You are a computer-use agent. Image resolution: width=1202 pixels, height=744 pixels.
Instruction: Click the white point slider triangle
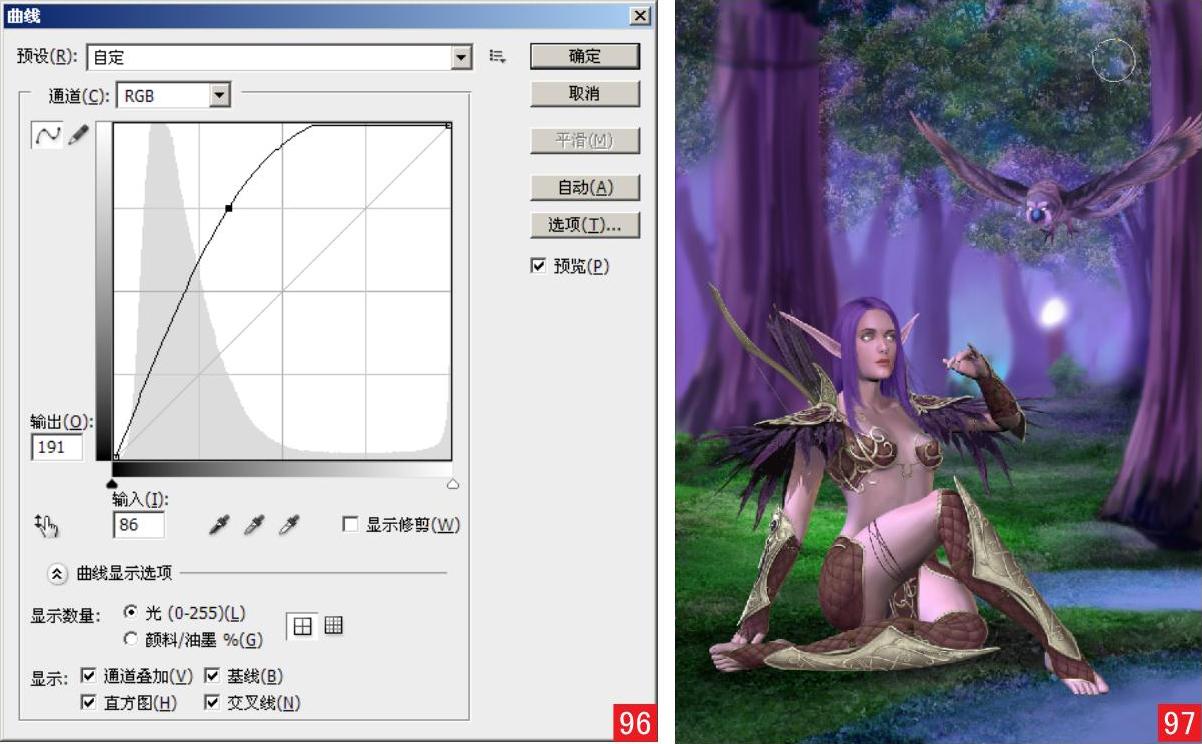click(x=452, y=484)
